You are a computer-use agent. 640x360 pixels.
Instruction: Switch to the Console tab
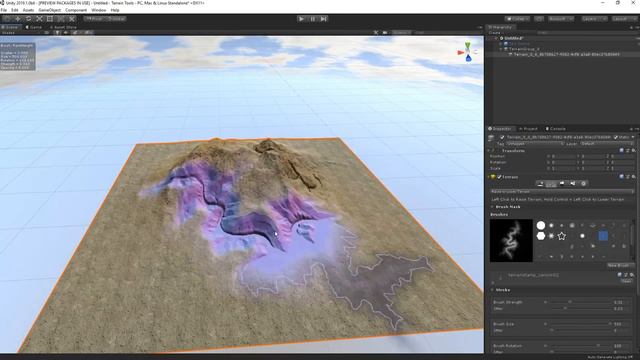point(556,129)
